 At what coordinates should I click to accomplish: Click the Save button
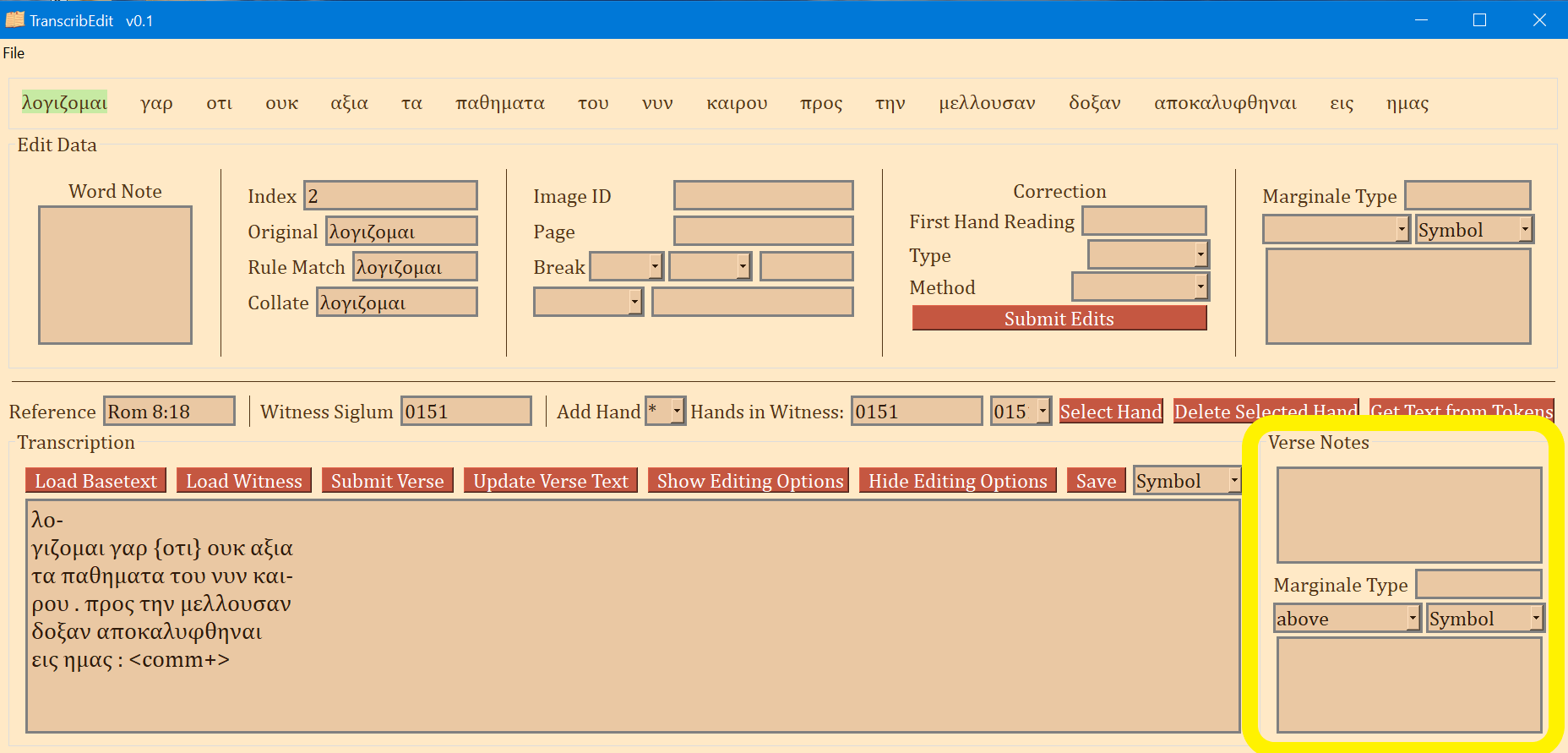click(x=1096, y=480)
